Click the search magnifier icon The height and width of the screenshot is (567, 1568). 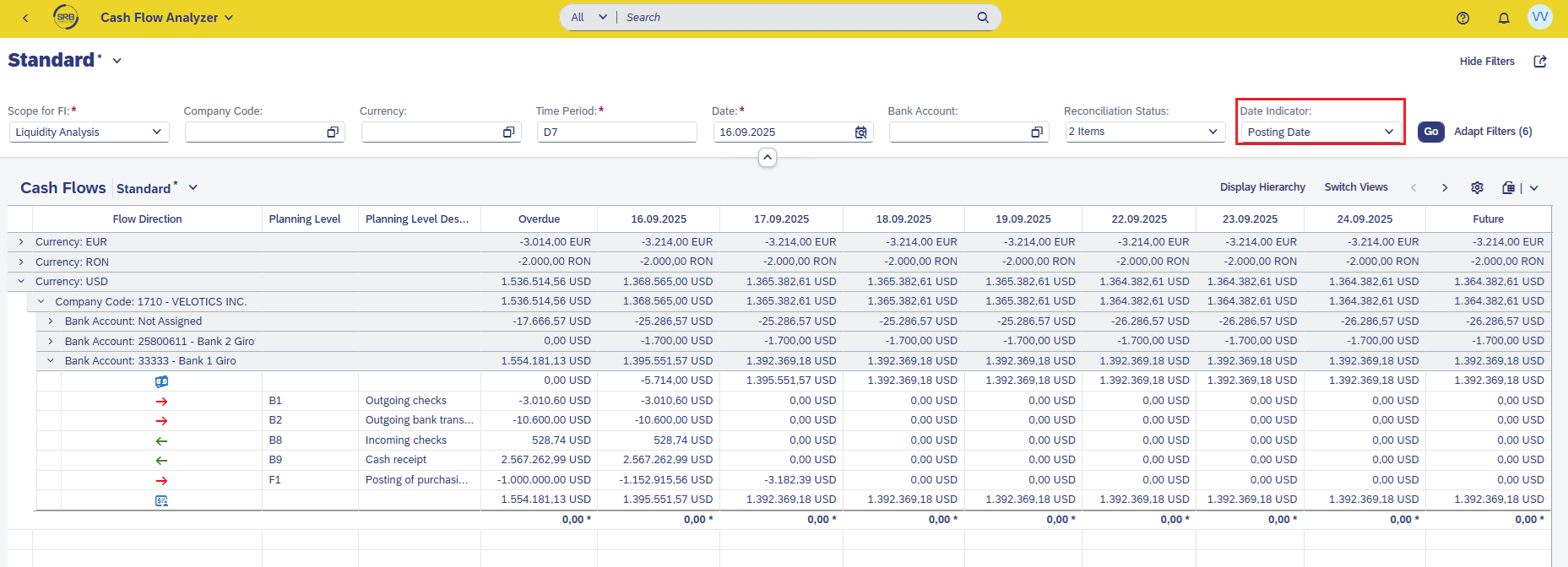pyautogui.click(x=982, y=17)
